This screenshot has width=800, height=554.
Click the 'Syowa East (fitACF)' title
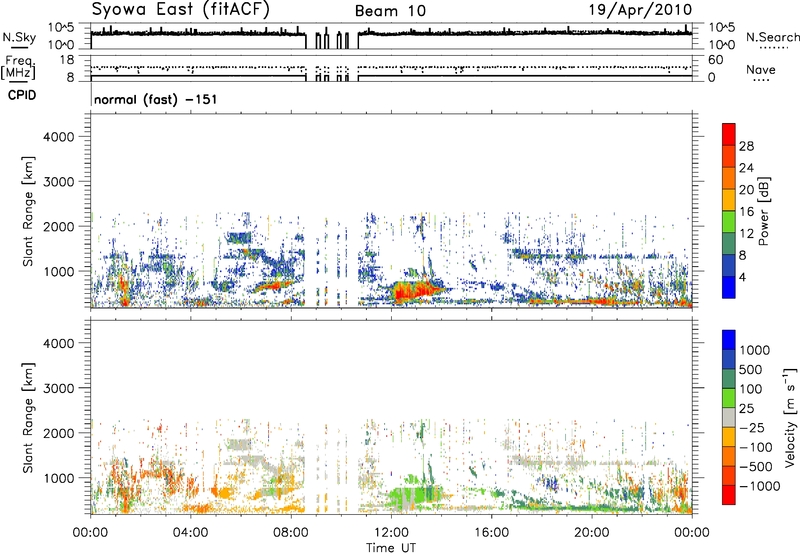[x=180, y=10]
